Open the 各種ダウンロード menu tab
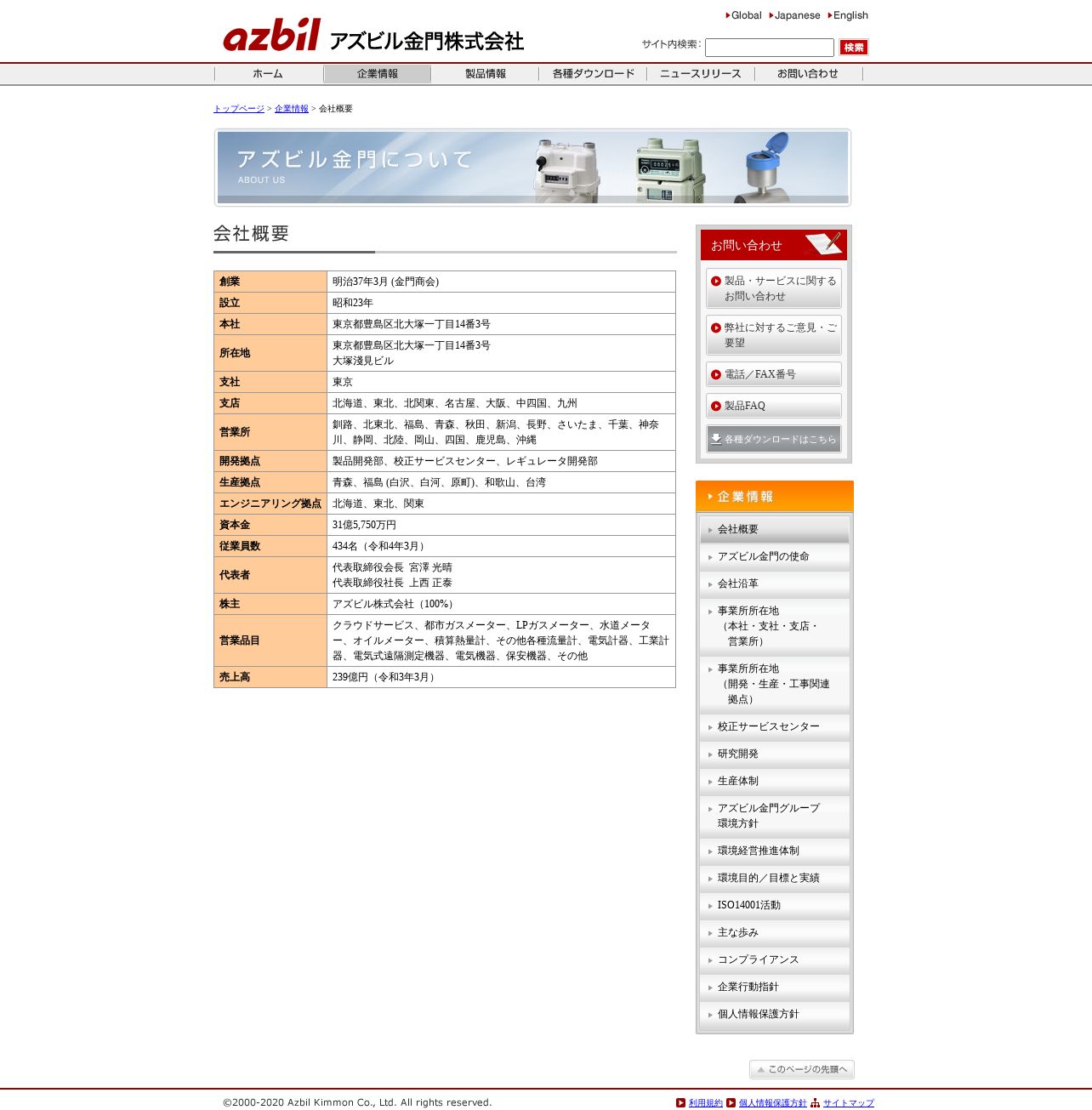 pyautogui.click(x=593, y=74)
